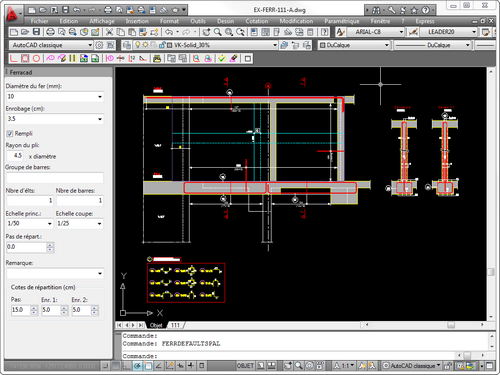500x375 pixels.
Task: Switch to the Objet model tab
Action: click(x=156, y=325)
